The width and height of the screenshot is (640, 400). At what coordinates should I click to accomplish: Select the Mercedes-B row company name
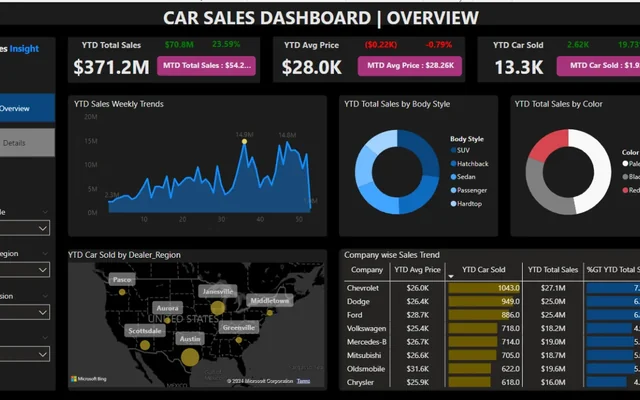367,342
